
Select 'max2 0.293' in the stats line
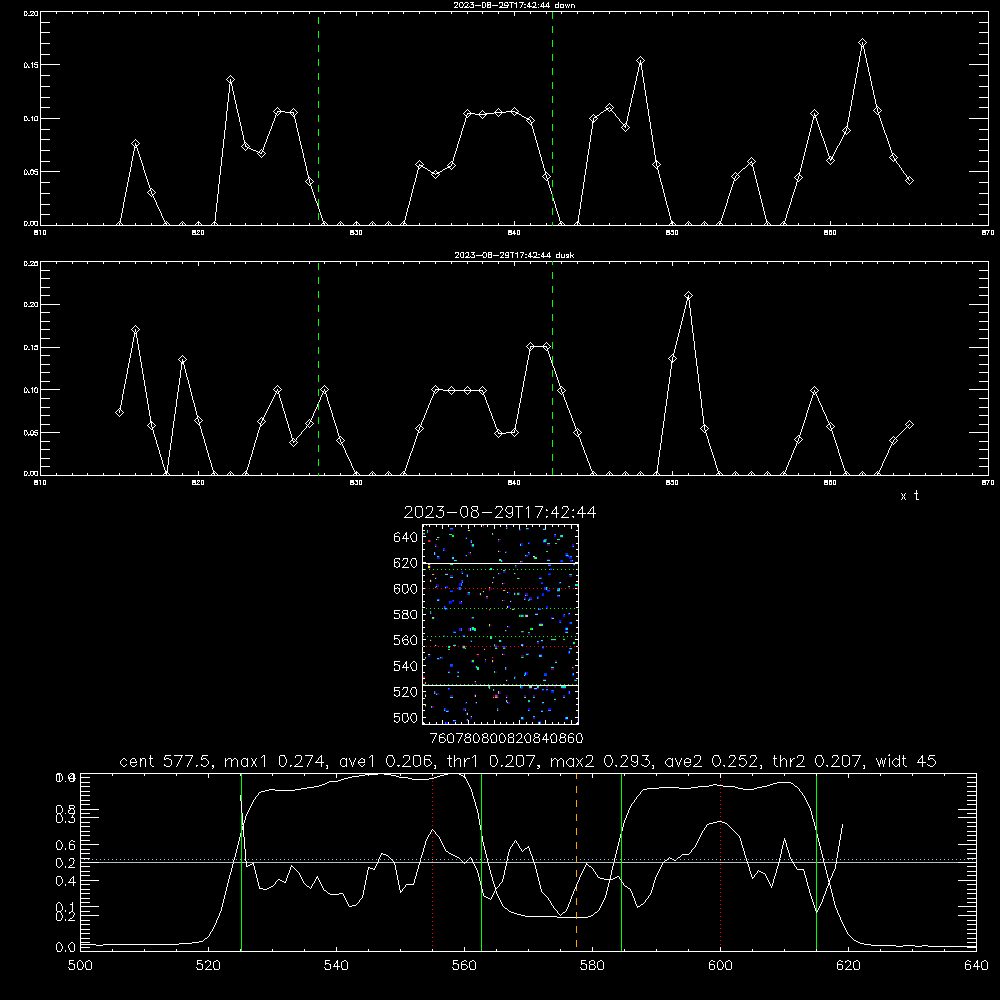[x=598, y=761]
